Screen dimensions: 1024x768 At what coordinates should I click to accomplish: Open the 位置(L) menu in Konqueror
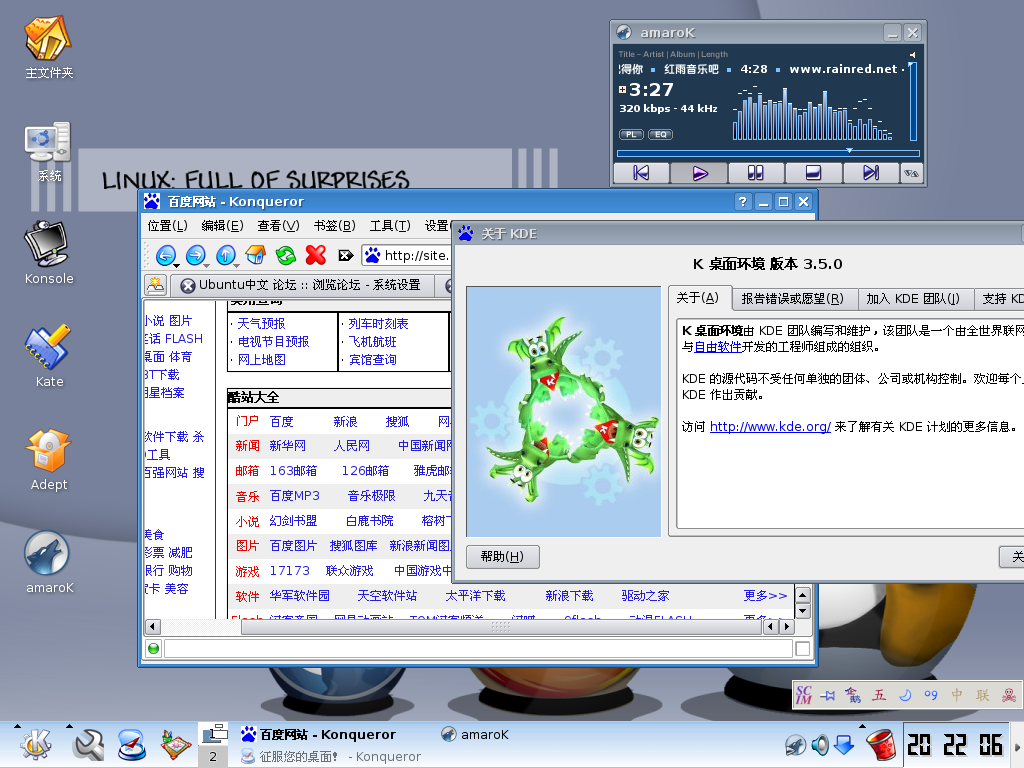[167, 225]
